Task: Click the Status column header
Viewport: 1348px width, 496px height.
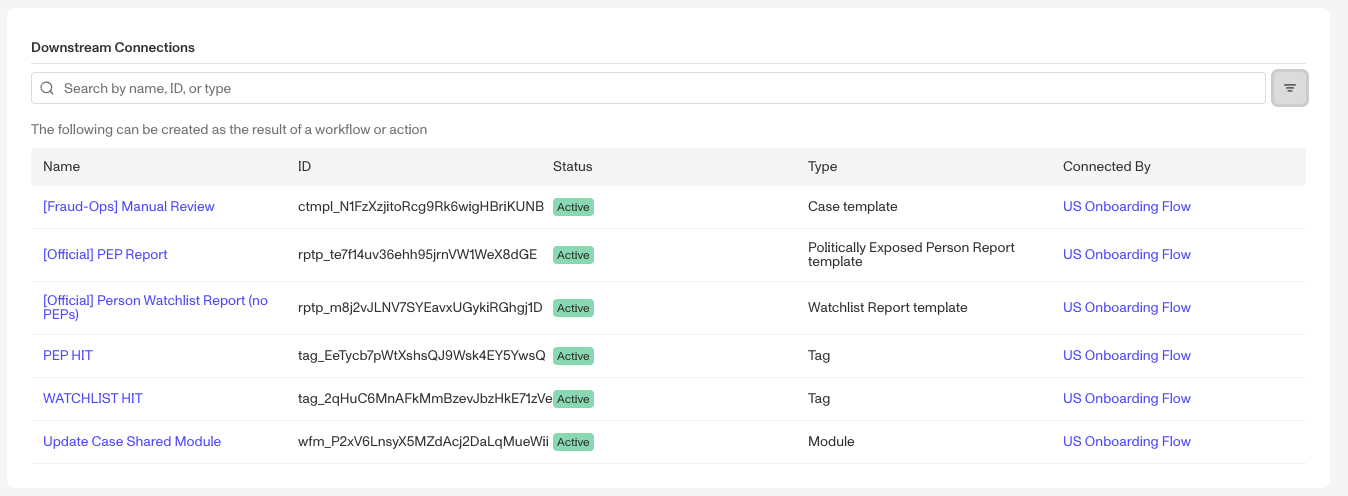Action: click(x=573, y=167)
